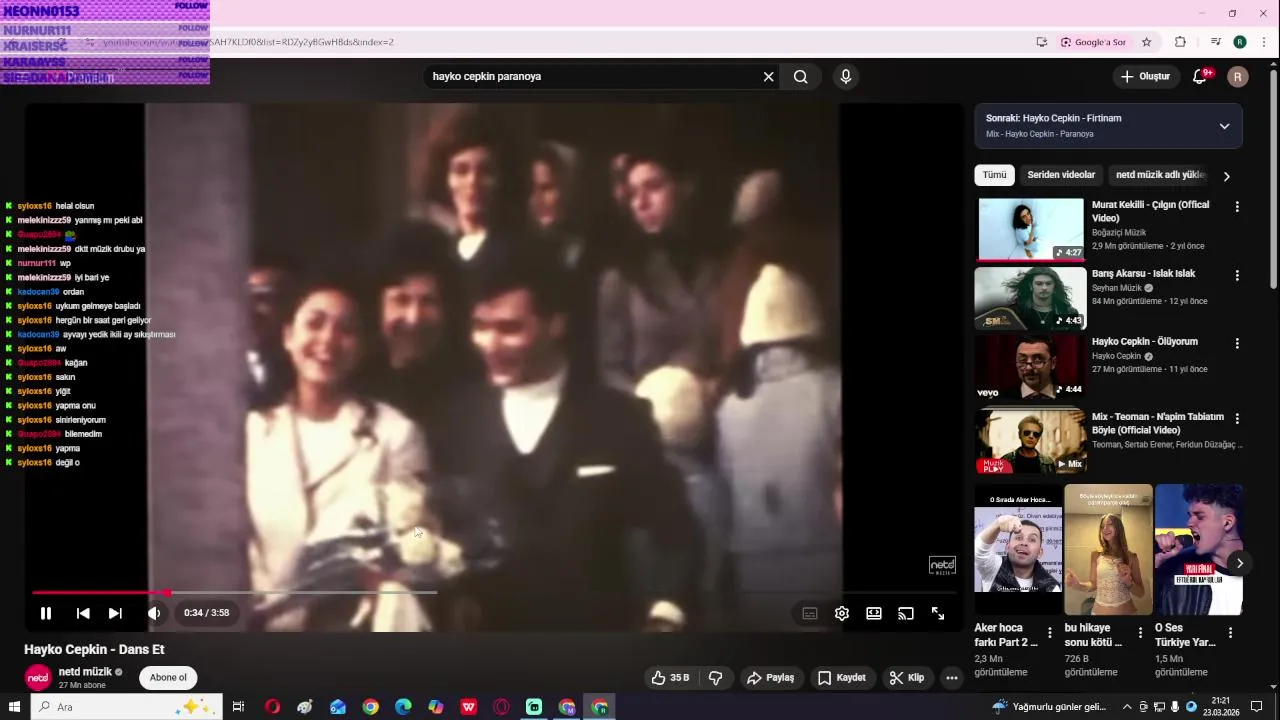Start voice search with microphone

coord(846,76)
